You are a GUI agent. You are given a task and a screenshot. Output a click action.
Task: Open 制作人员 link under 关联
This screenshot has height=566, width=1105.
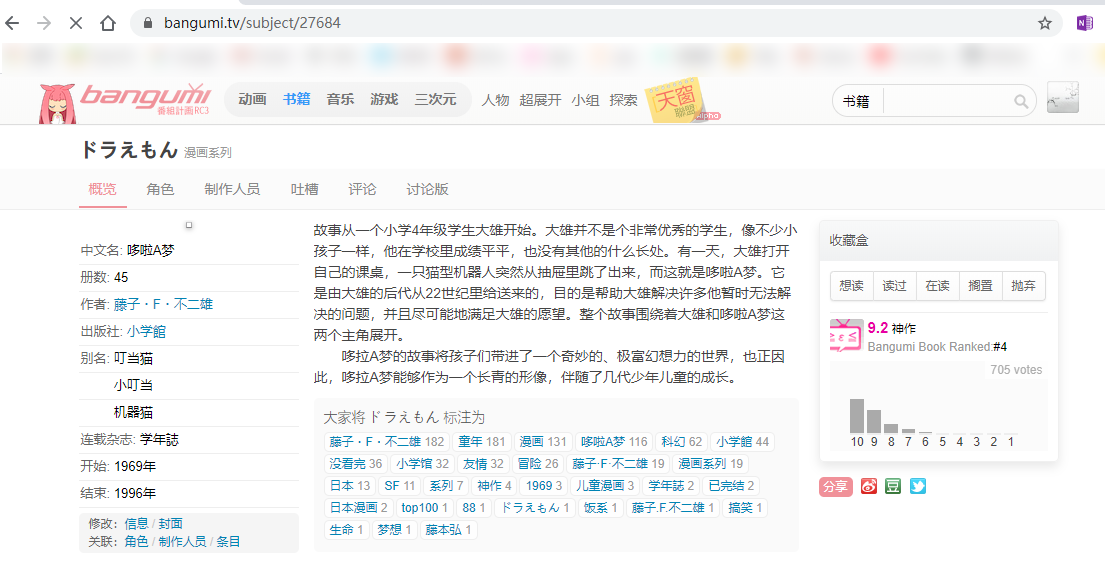click(x=183, y=541)
